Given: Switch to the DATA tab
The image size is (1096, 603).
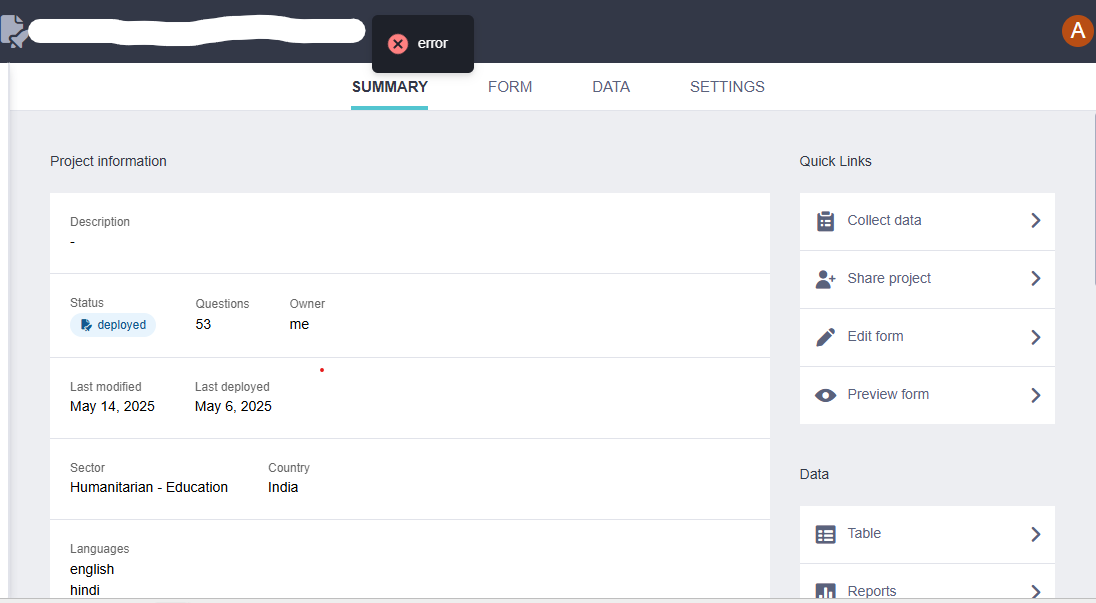Looking at the screenshot, I should pyautogui.click(x=611, y=87).
